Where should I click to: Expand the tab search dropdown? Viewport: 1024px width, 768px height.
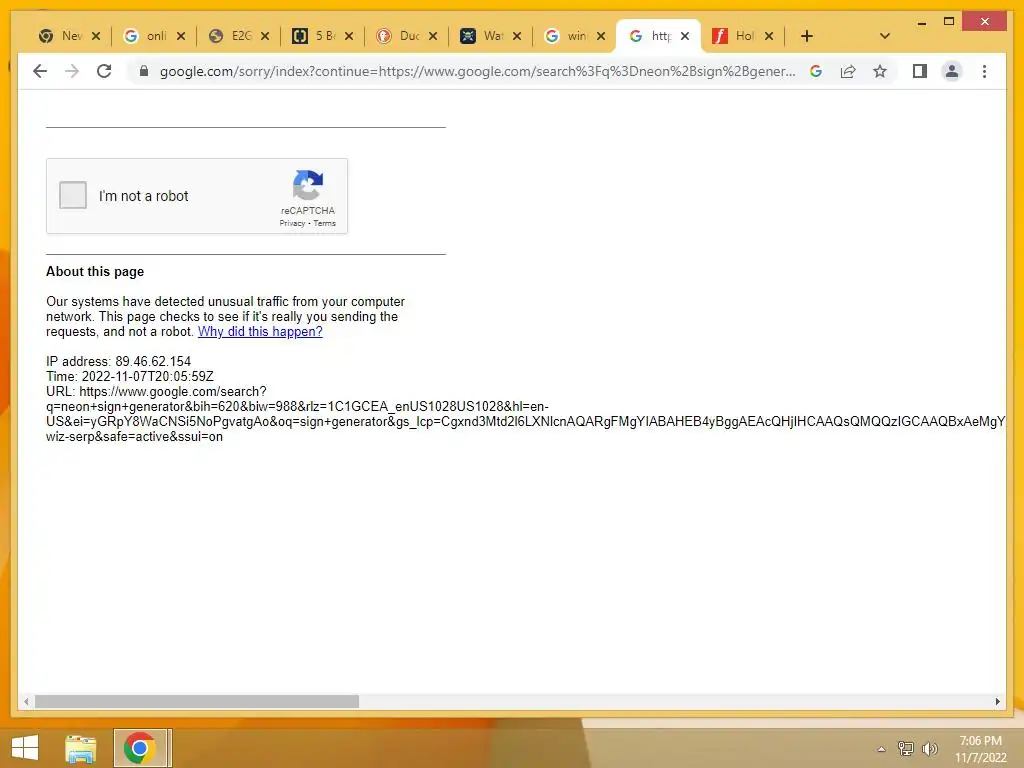tap(884, 36)
